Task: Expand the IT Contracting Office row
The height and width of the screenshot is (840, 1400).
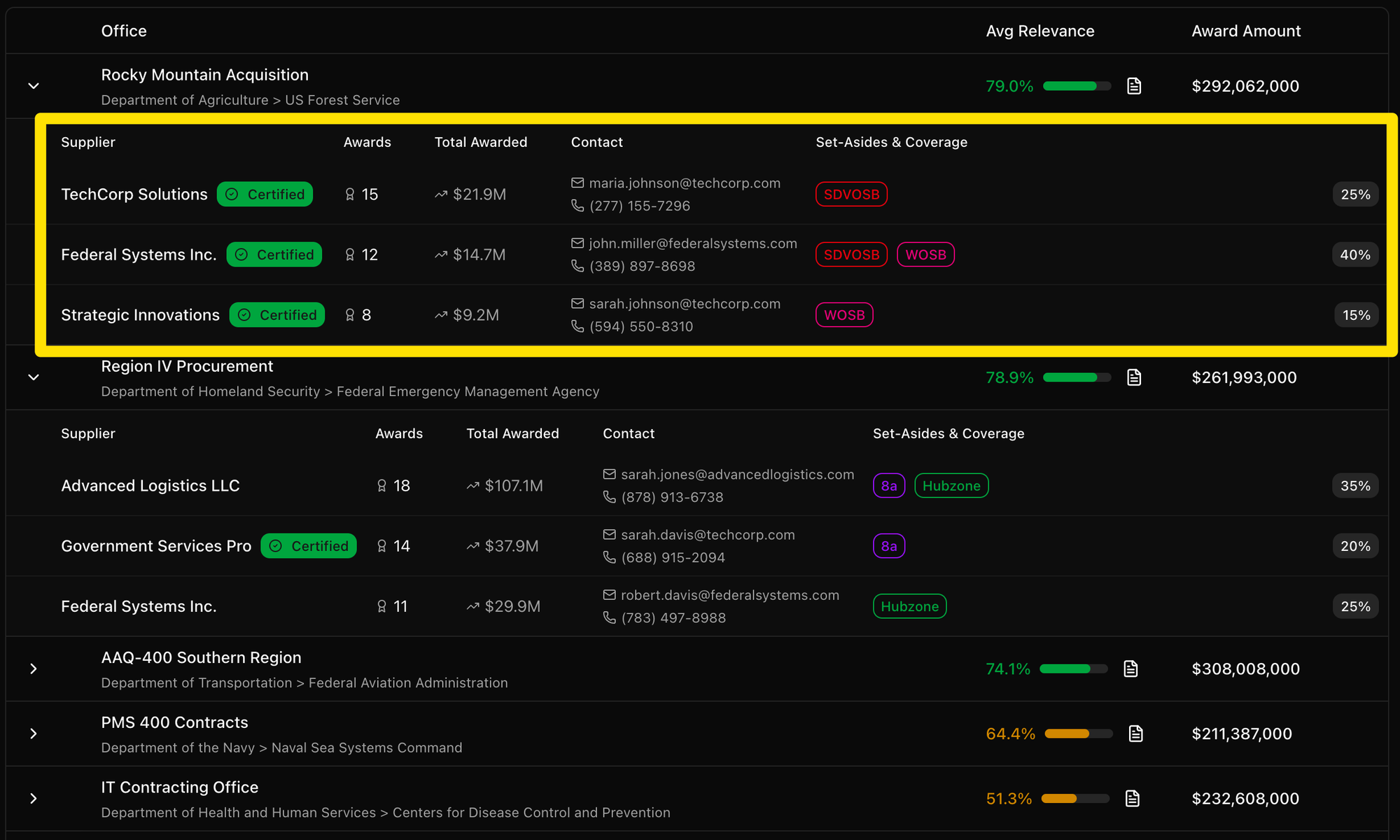Action: pyautogui.click(x=34, y=799)
